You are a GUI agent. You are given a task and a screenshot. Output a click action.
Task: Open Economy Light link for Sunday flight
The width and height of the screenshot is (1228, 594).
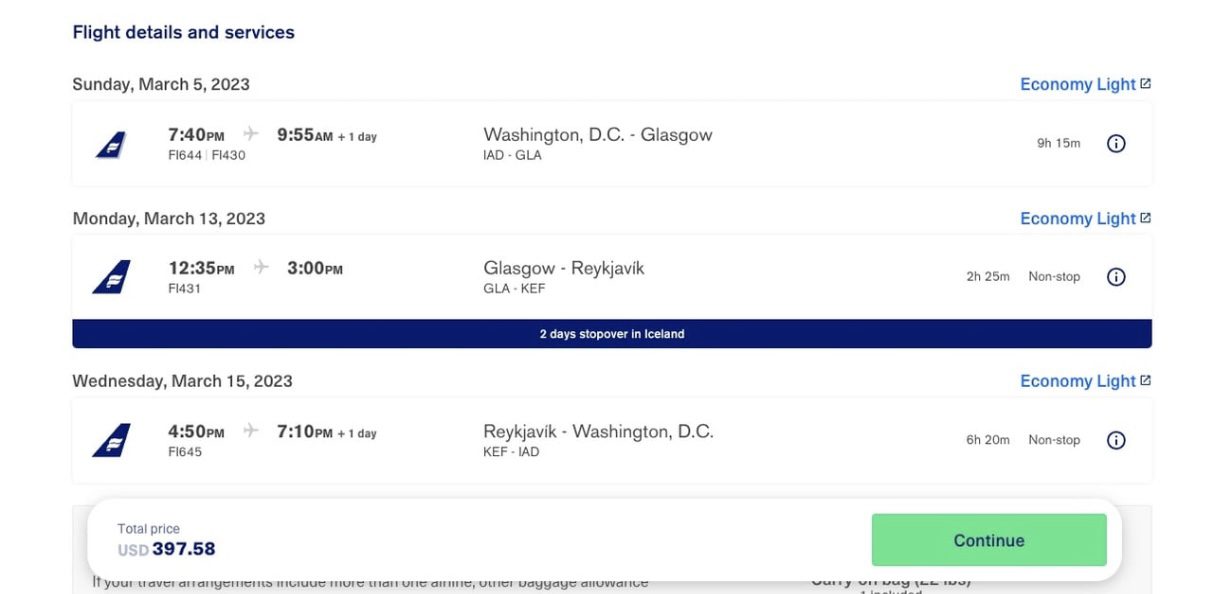coord(1077,85)
